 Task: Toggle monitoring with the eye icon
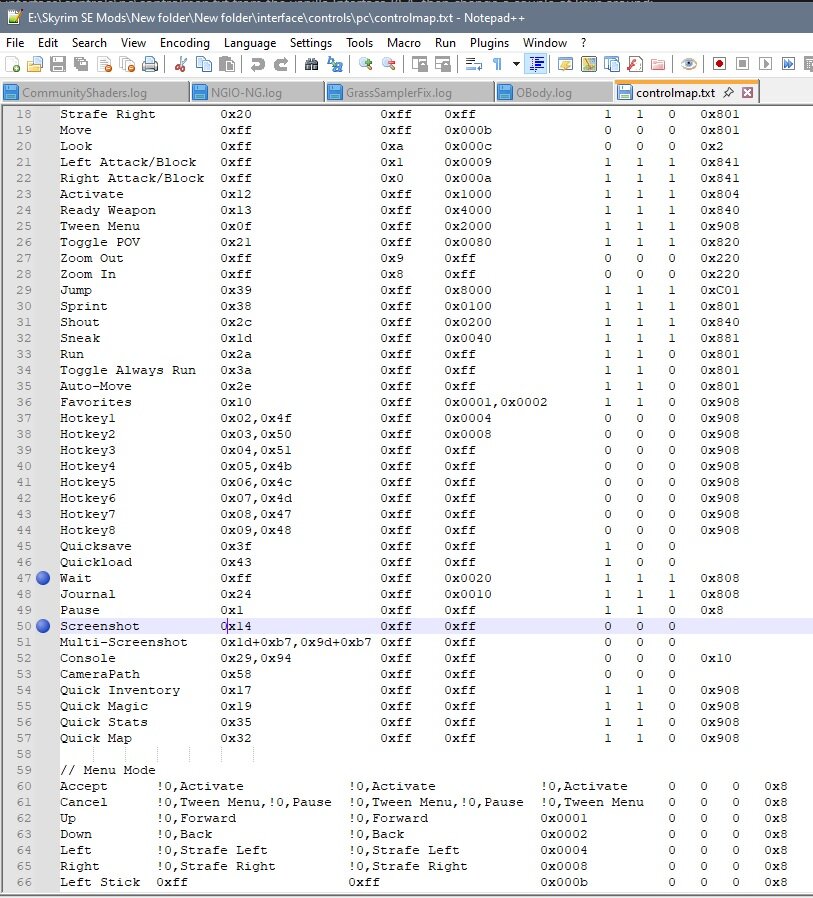coord(689,64)
